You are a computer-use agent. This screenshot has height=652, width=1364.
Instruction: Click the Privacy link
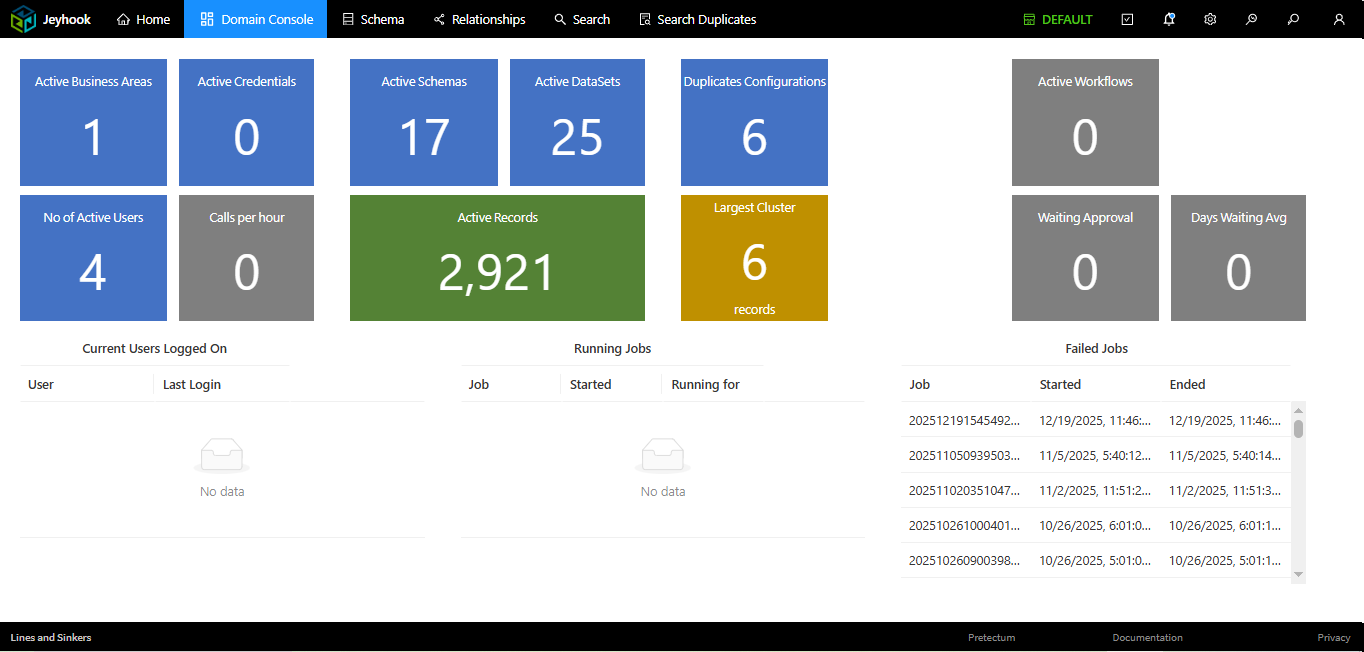pos(1333,637)
